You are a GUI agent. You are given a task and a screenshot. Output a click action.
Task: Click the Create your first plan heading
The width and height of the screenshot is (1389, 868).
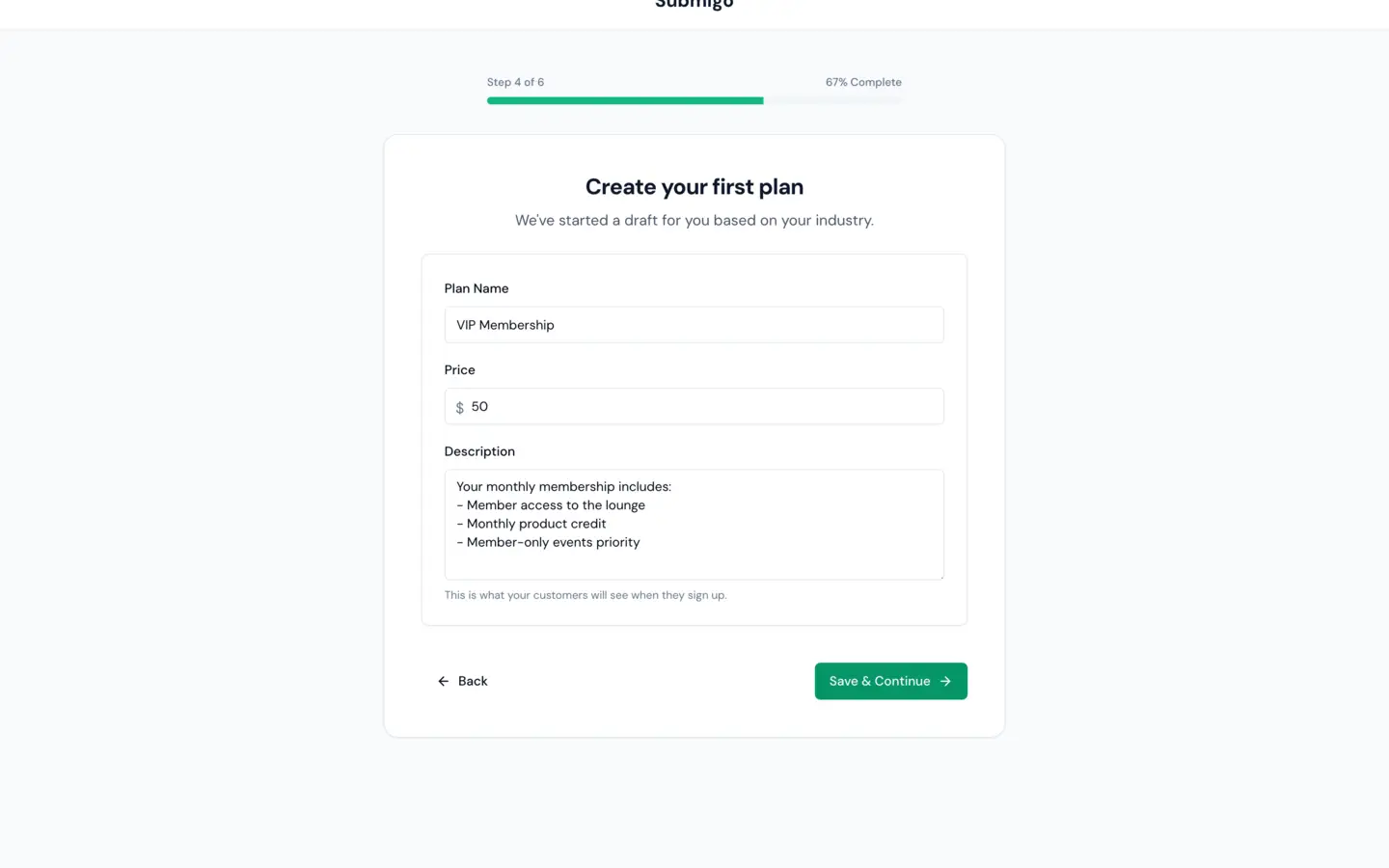[x=694, y=186]
